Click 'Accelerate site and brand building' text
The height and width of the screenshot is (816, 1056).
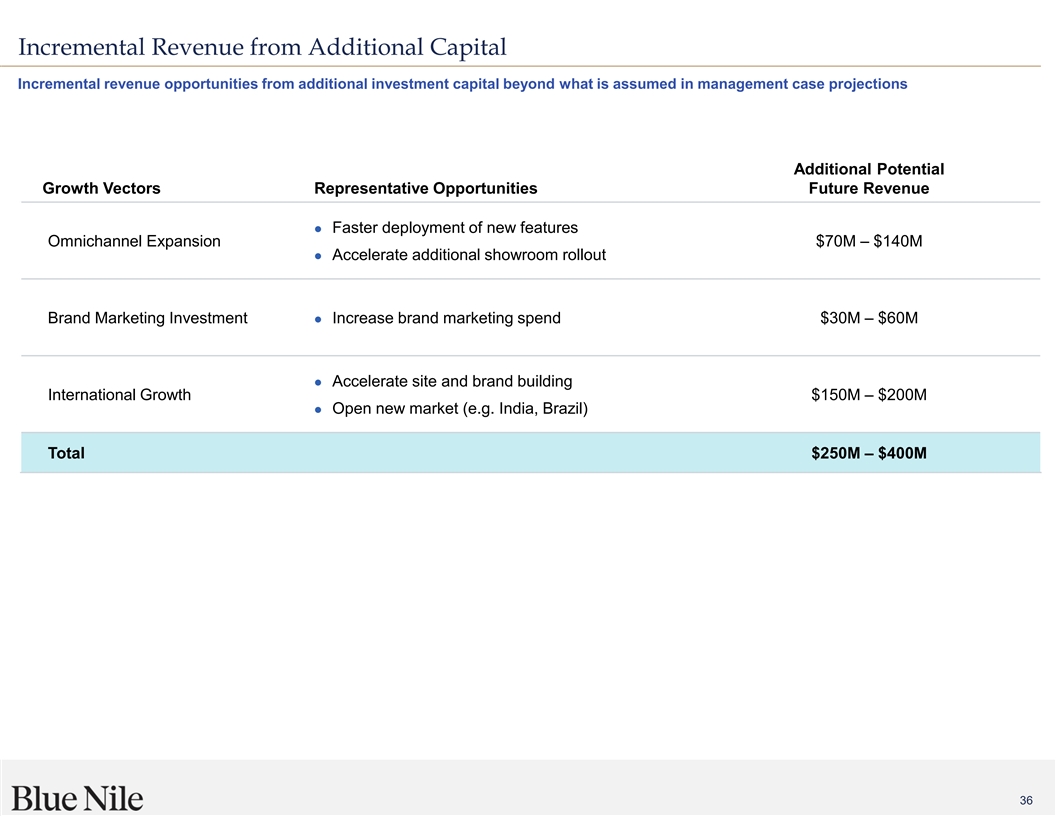[x=451, y=381]
